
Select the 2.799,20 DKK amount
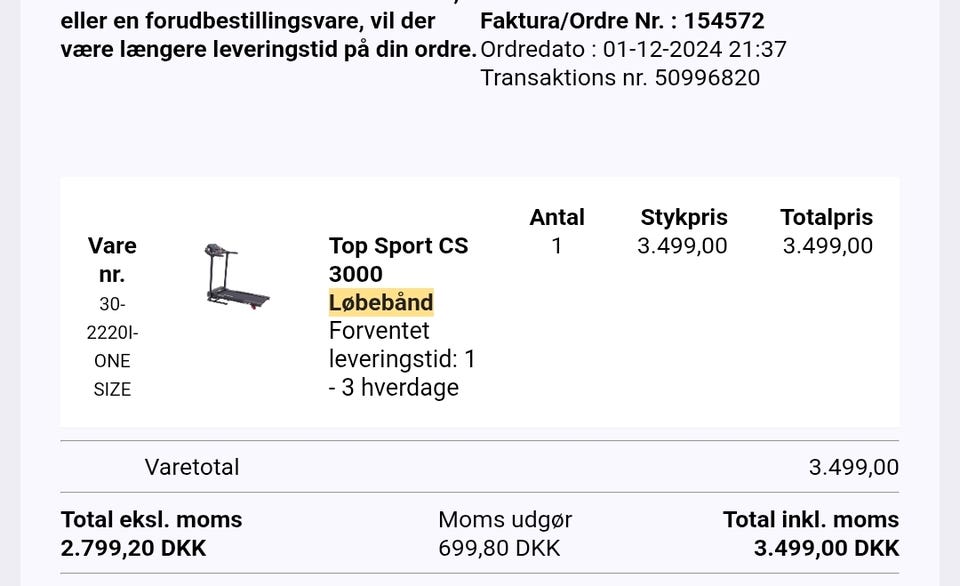point(133,548)
